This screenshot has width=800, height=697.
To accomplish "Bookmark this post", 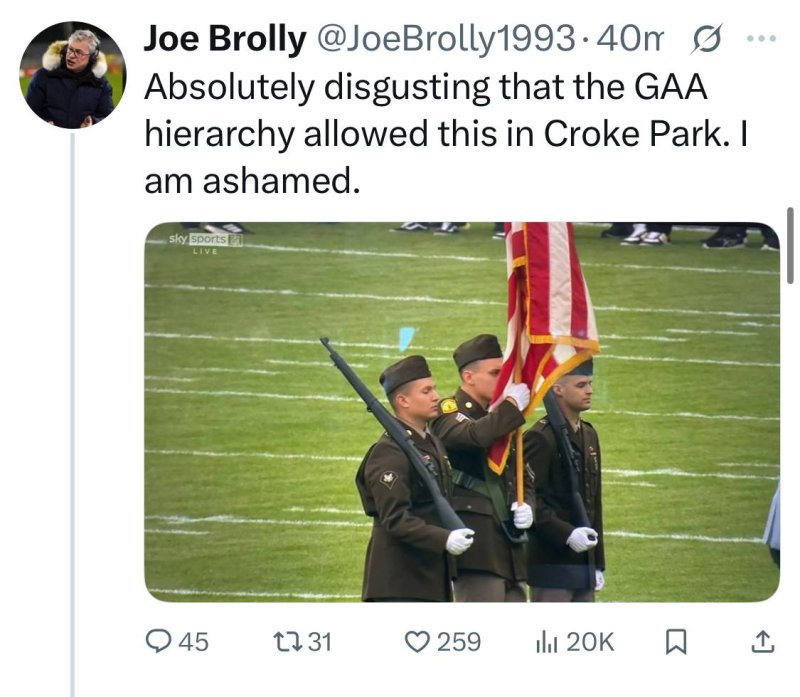I will [x=676, y=642].
